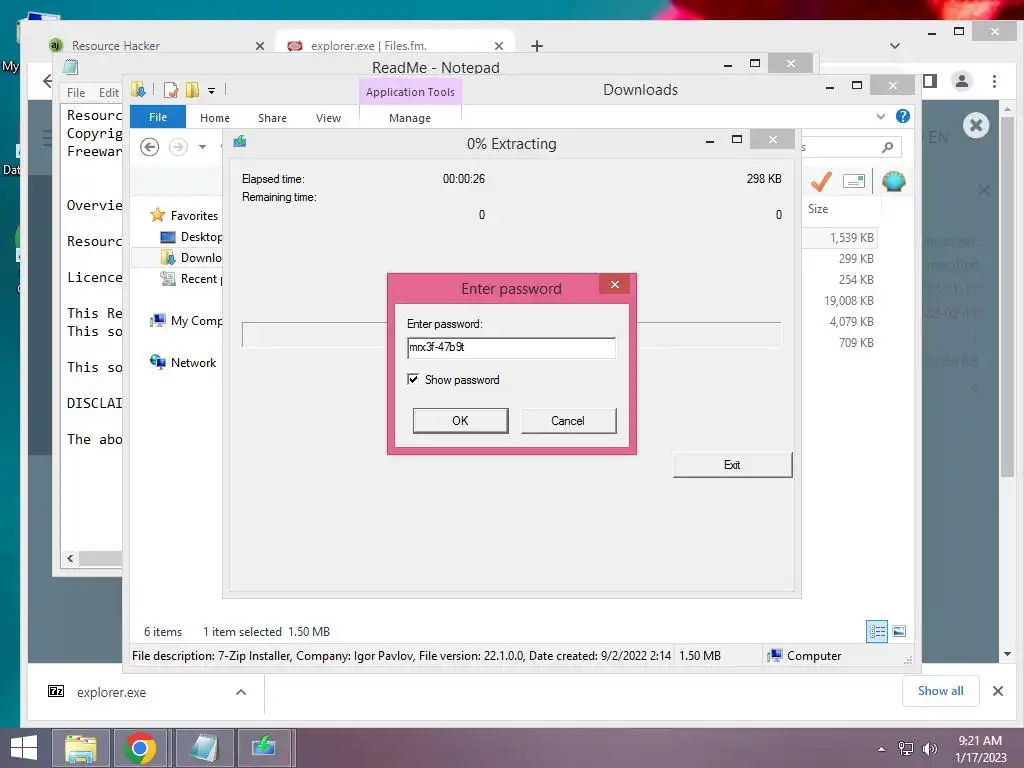The image size is (1024, 768).
Task: Click the Exit button in Extracting window
Action: click(732, 465)
